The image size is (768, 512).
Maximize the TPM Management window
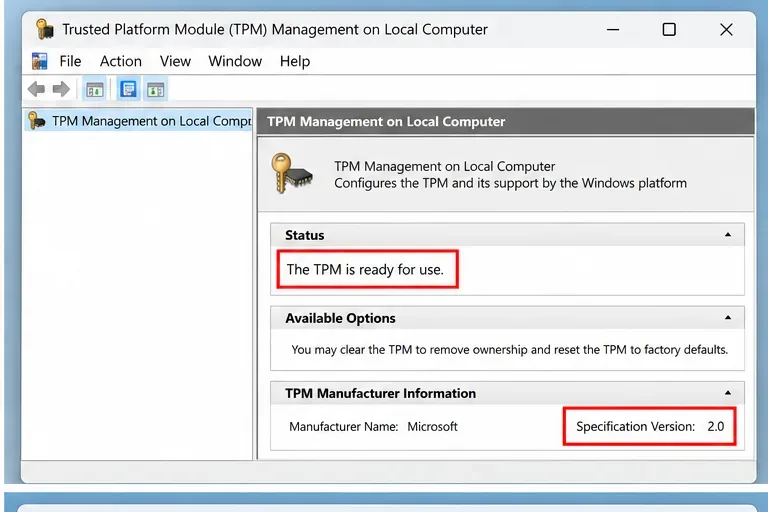tap(669, 30)
